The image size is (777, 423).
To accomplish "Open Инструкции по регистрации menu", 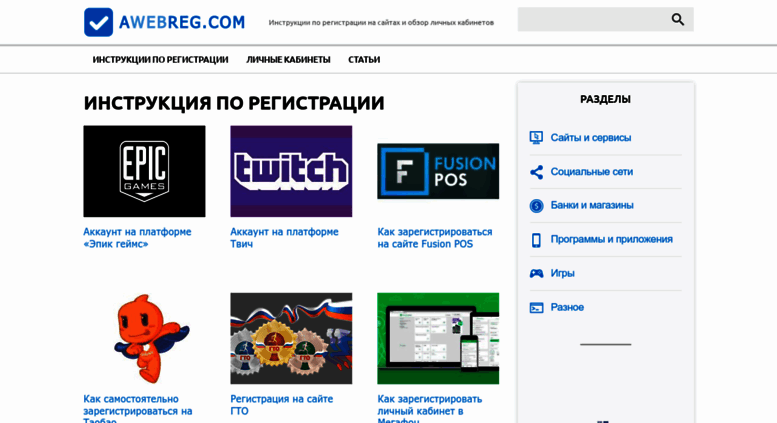I will click(x=160, y=59).
